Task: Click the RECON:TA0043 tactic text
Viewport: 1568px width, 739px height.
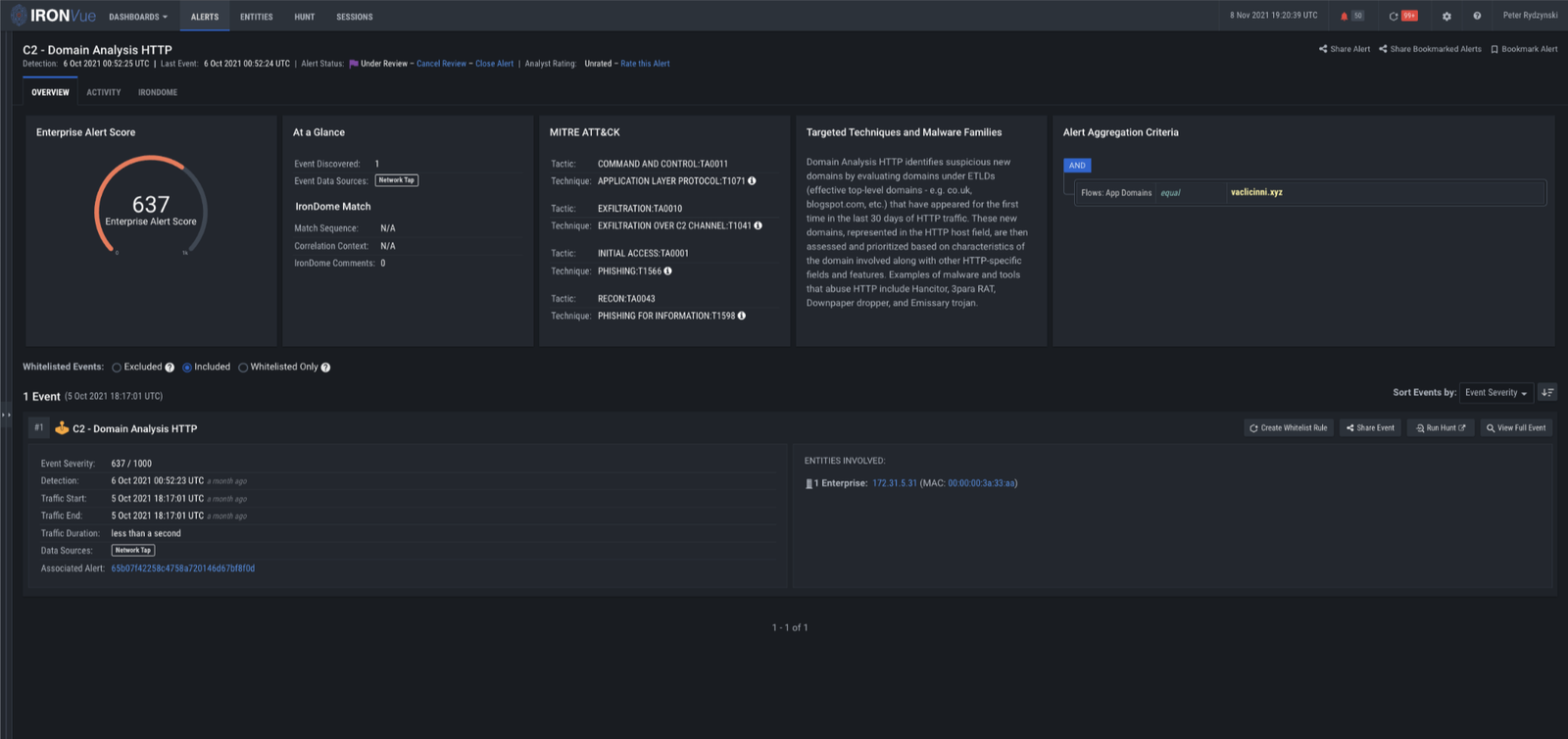Action: [626, 299]
